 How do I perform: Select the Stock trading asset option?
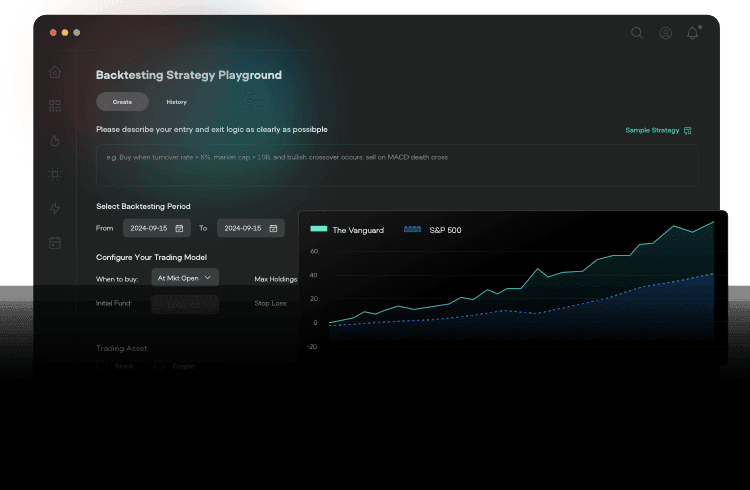[x=102, y=367]
